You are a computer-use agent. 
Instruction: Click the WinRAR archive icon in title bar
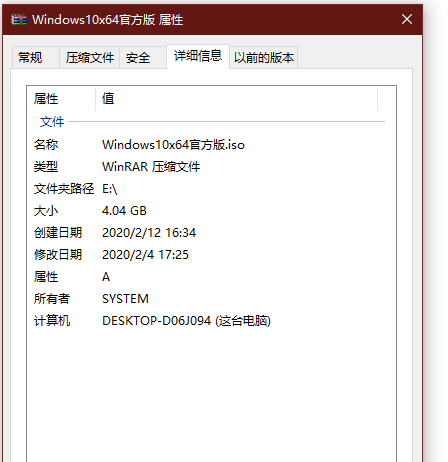18,20
